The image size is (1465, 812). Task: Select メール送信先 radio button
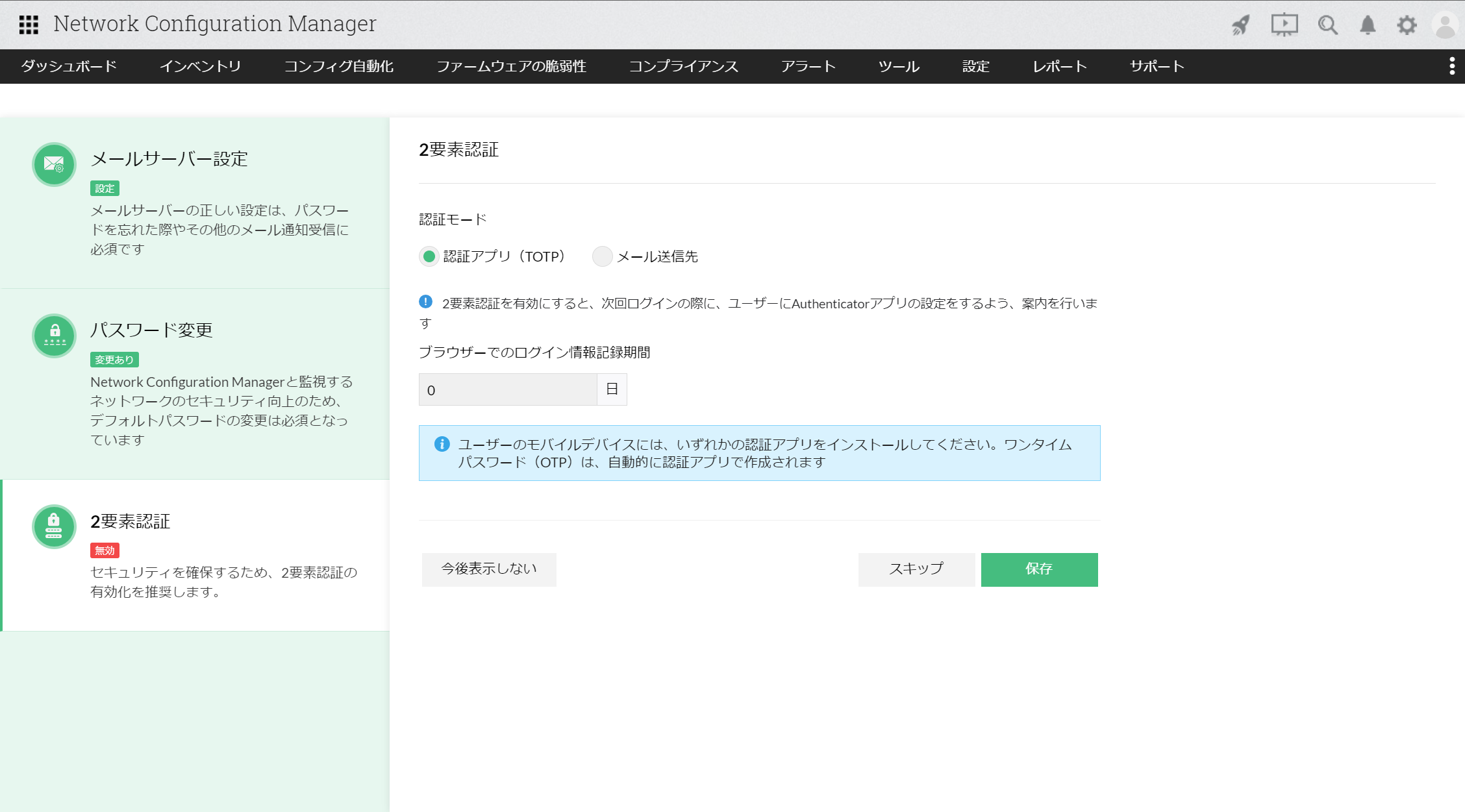click(602, 256)
